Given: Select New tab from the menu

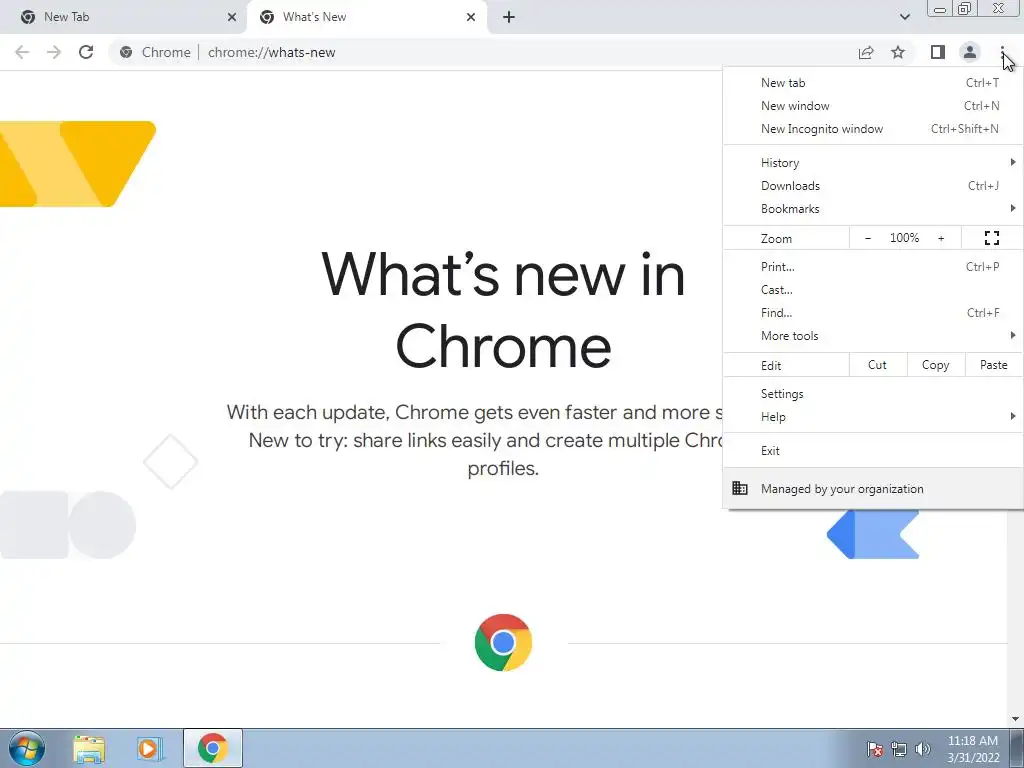Looking at the screenshot, I should pos(873,83).
